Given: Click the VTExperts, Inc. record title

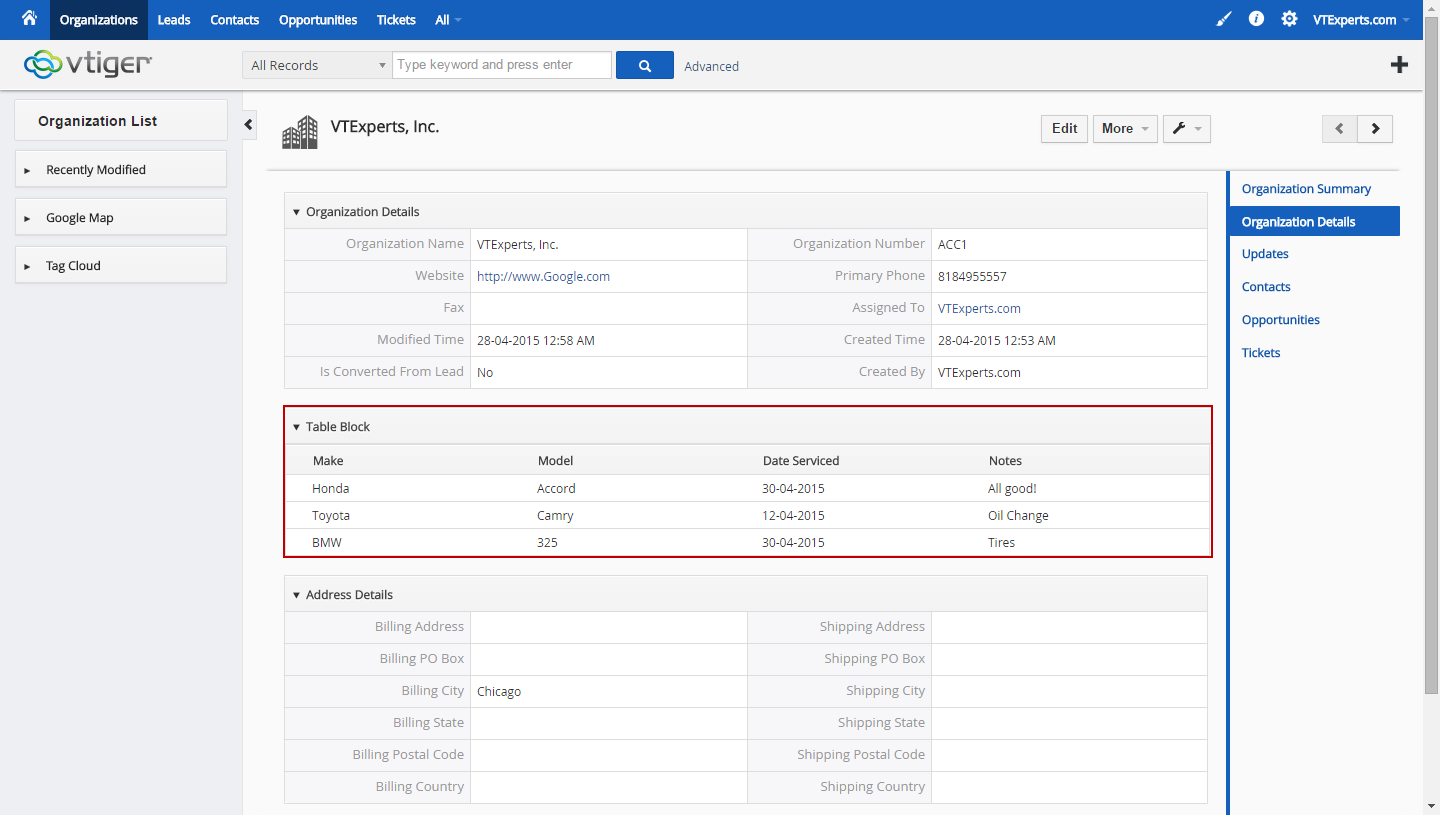Looking at the screenshot, I should pos(385,127).
